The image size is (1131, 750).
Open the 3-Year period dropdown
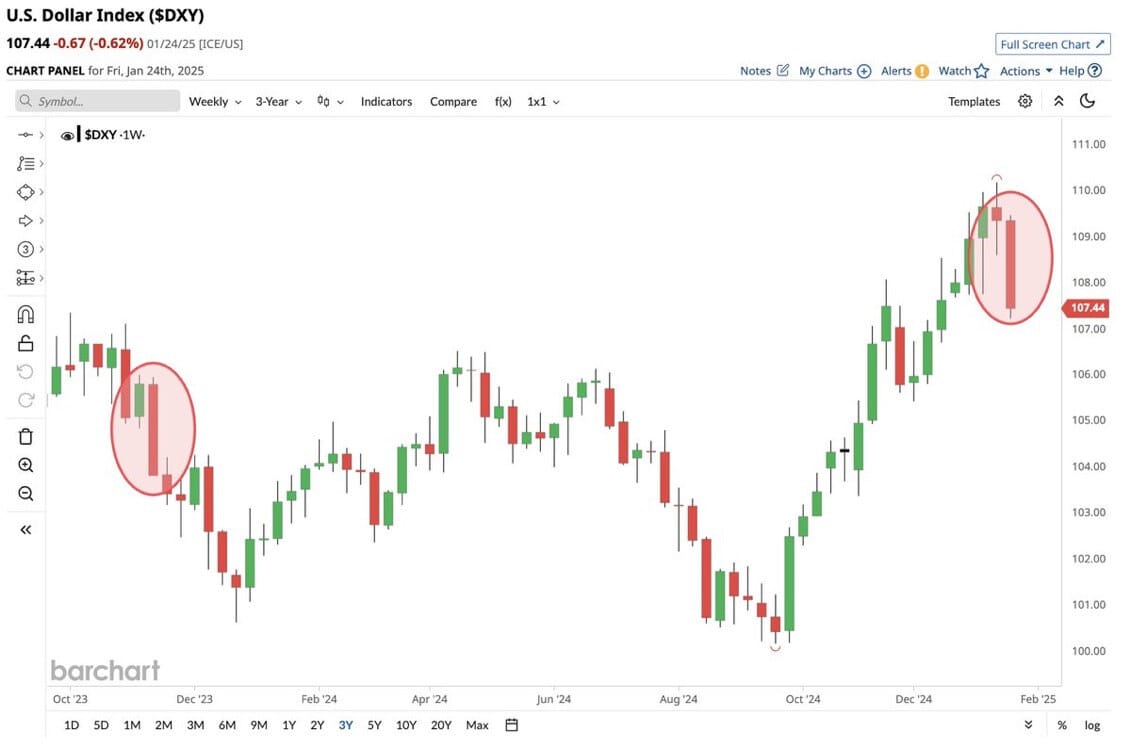point(278,102)
